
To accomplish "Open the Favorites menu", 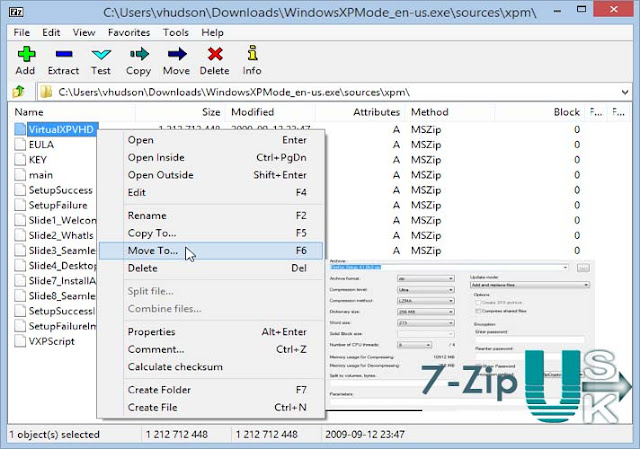I will pos(129,33).
